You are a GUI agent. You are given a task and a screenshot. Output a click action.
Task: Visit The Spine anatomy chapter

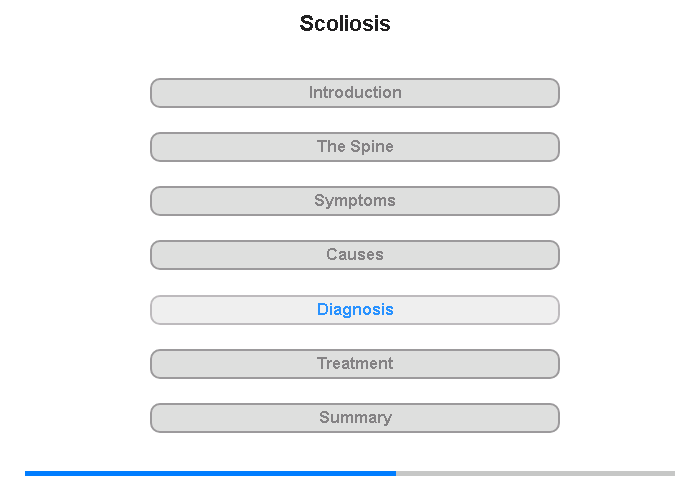point(355,147)
